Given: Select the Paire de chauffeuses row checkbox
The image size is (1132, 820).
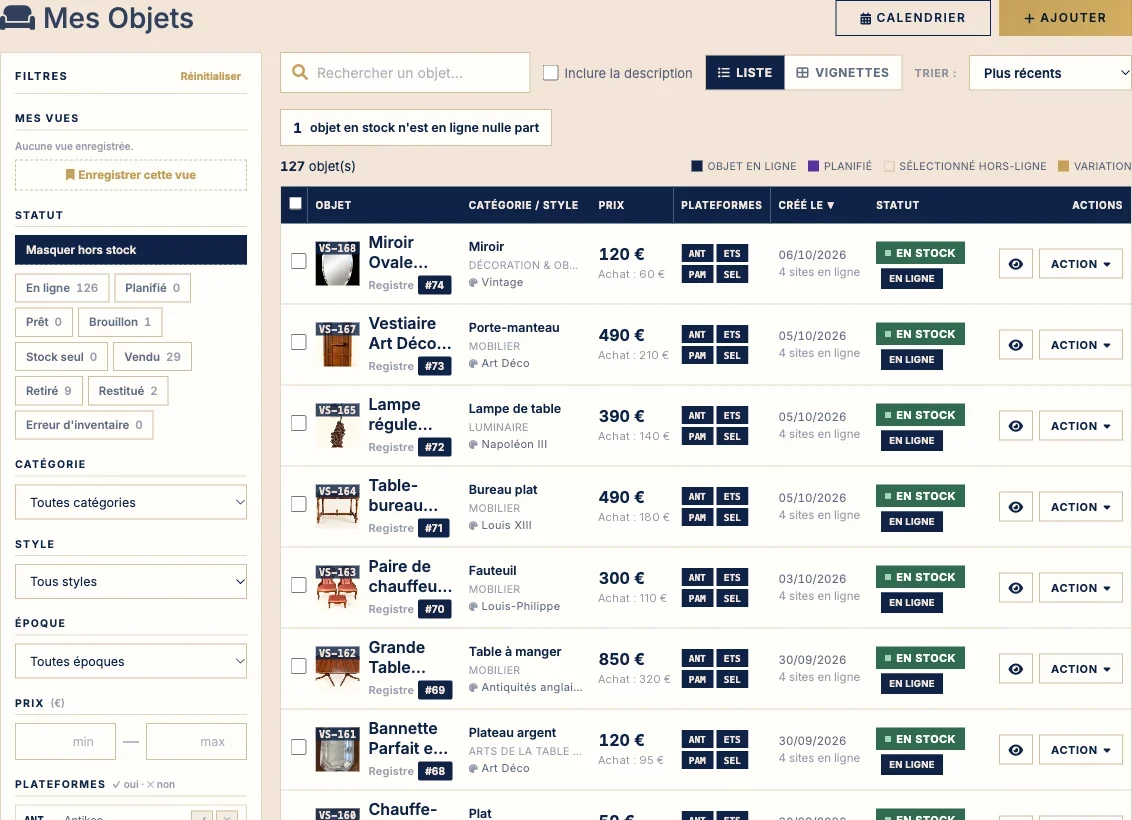Looking at the screenshot, I should (298, 585).
